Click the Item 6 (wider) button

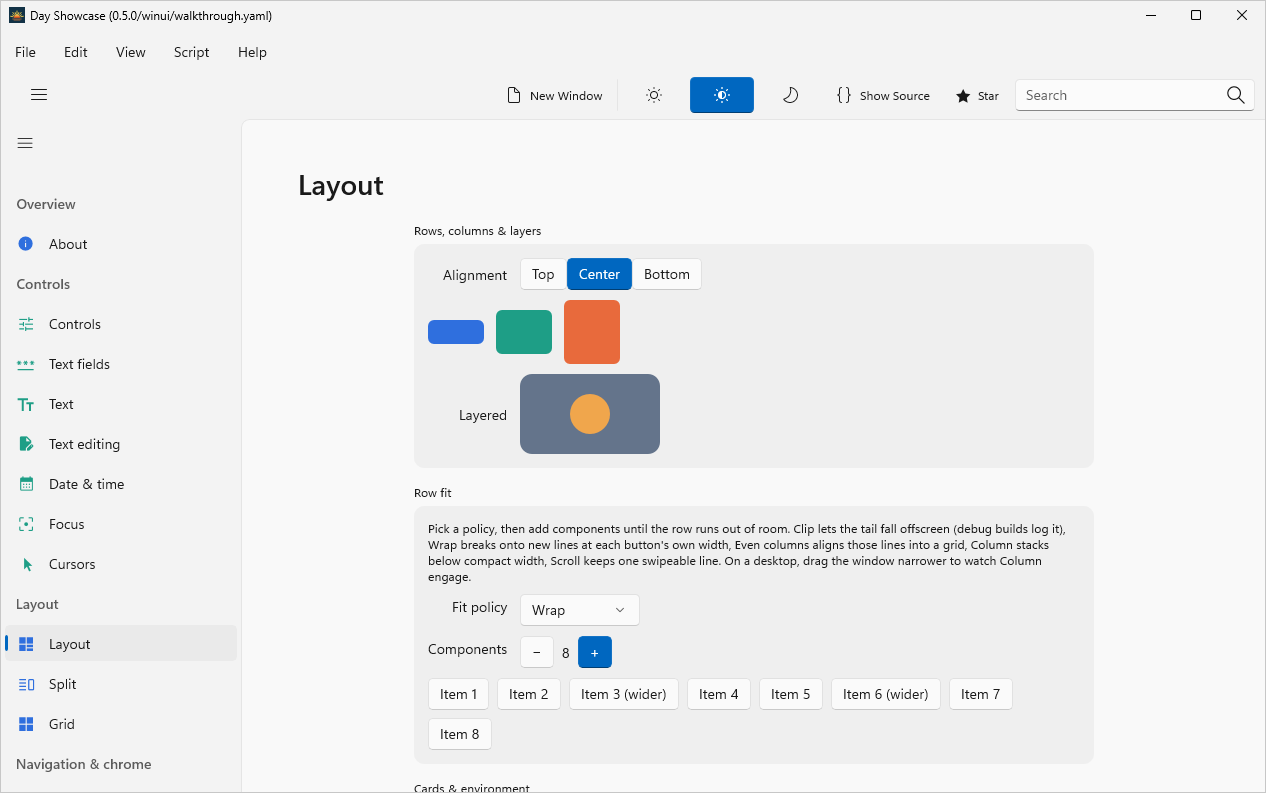coord(886,694)
